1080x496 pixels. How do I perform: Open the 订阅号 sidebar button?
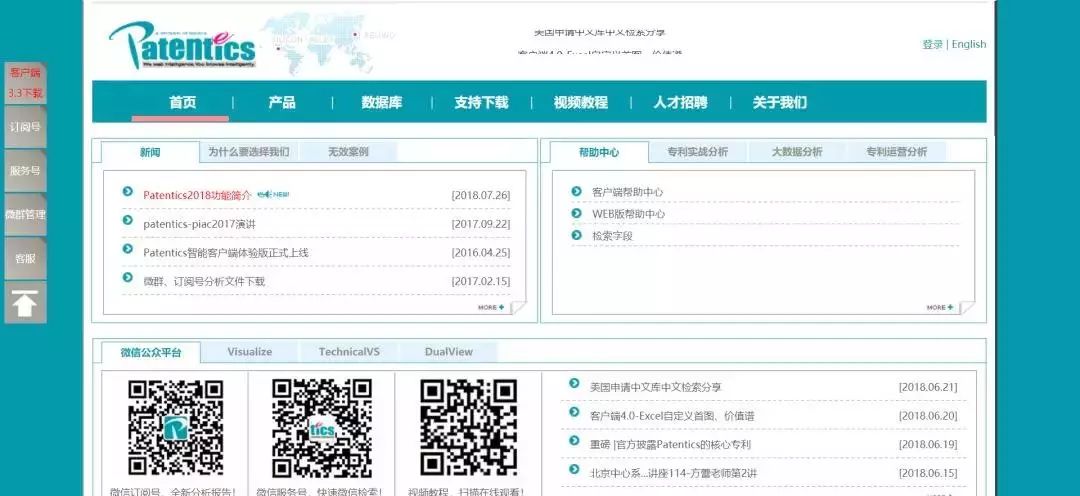pos(25,127)
